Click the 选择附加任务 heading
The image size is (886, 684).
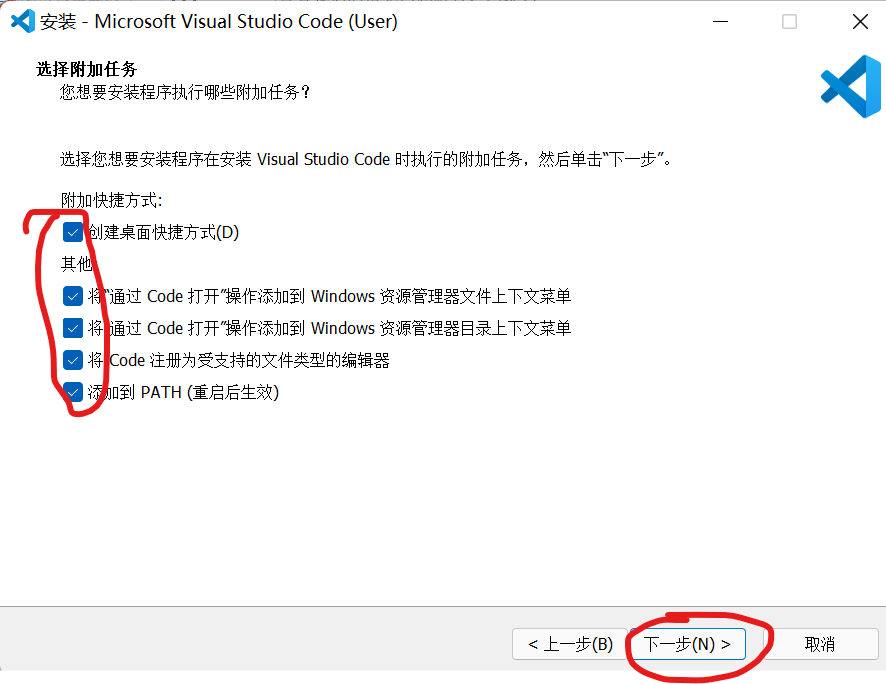click(x=86, y=69)
